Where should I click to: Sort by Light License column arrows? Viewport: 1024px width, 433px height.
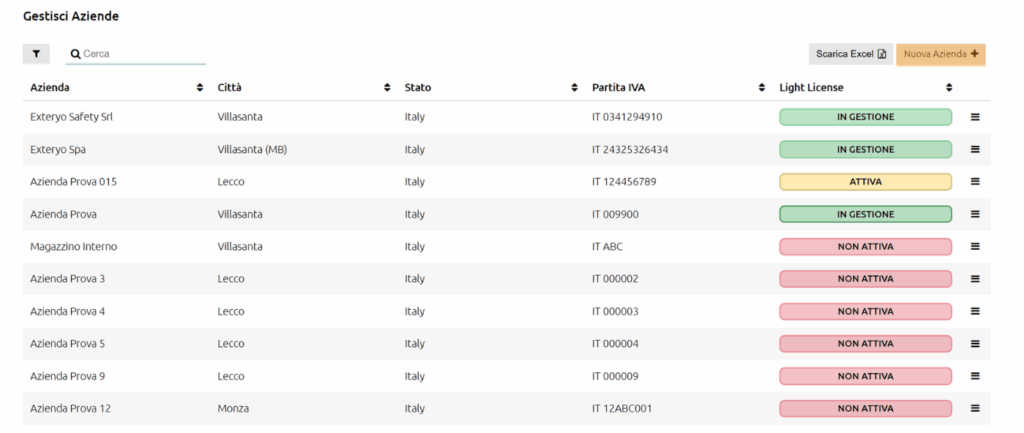949,88
